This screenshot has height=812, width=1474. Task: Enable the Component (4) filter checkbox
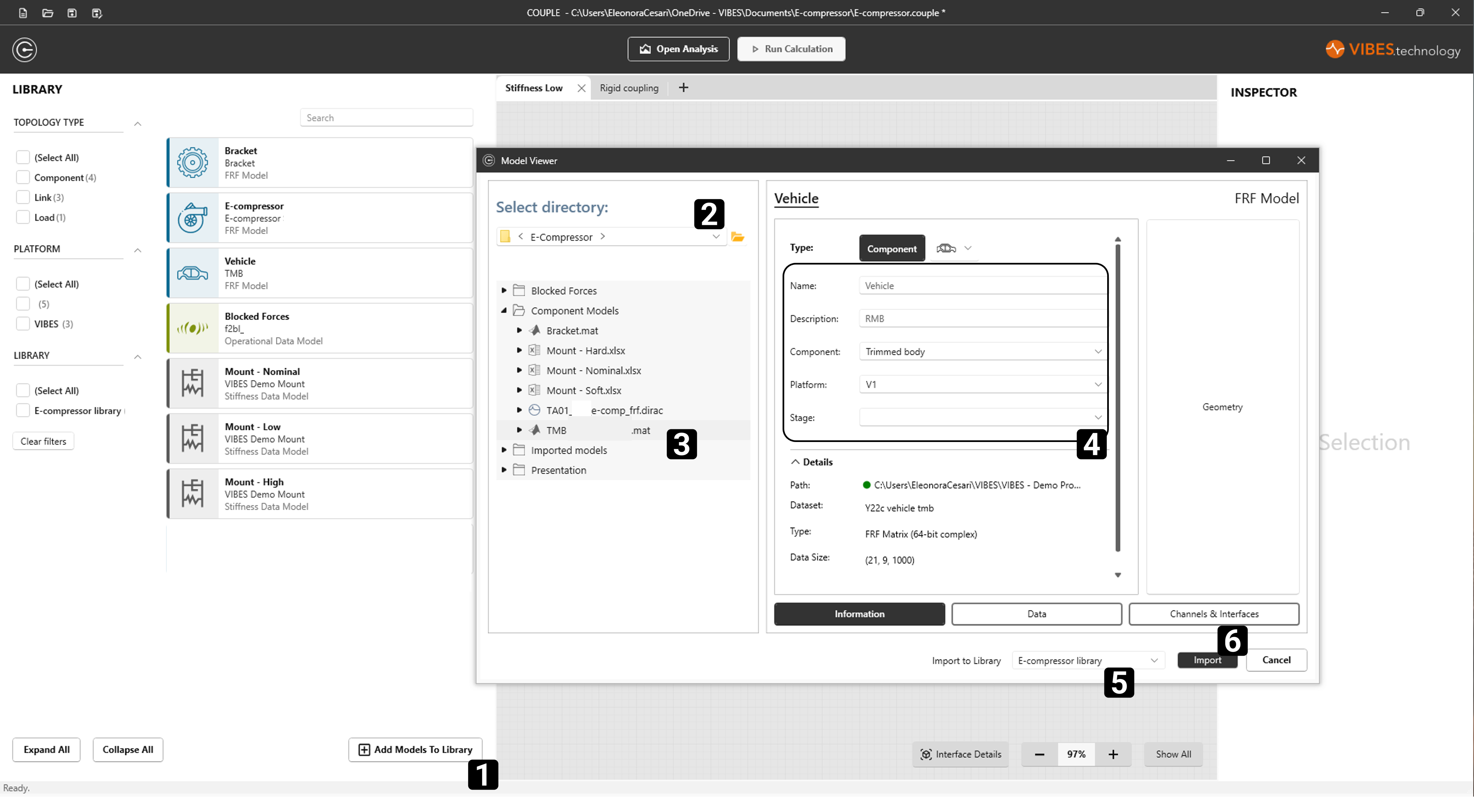point(23,177)
